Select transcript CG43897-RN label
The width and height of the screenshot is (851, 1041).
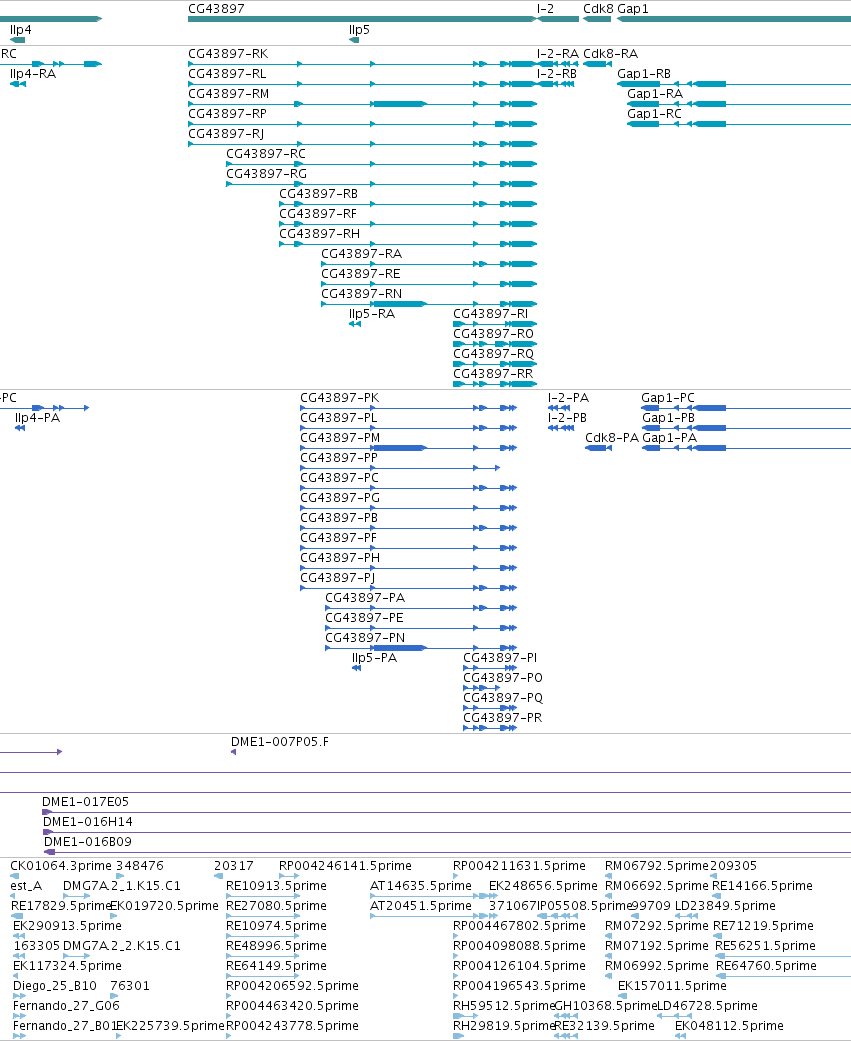pyautogui.click(x=361, y=293)
